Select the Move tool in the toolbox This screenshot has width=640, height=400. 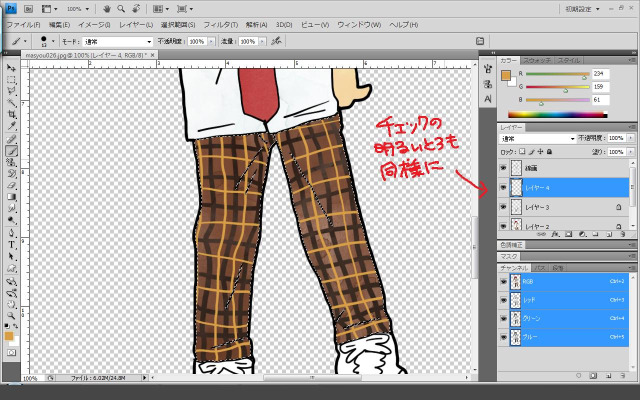pyautogui.click(x=12, y=67)
